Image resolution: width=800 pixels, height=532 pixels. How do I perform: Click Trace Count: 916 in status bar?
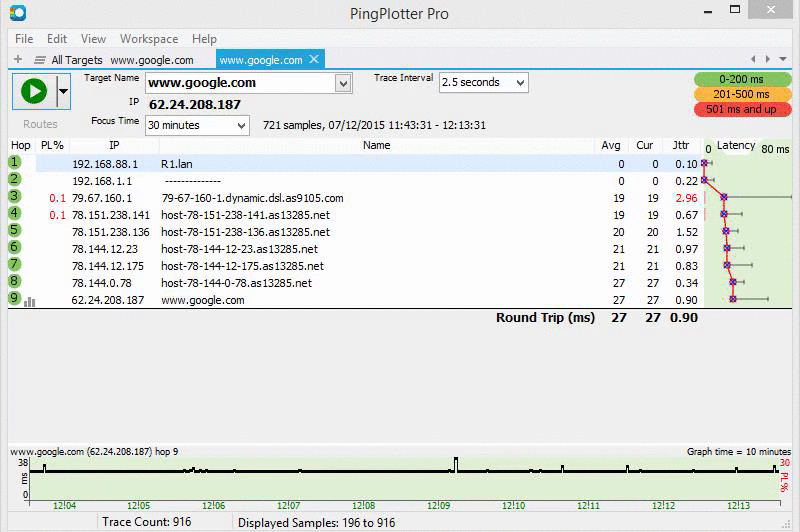(146, 522)
